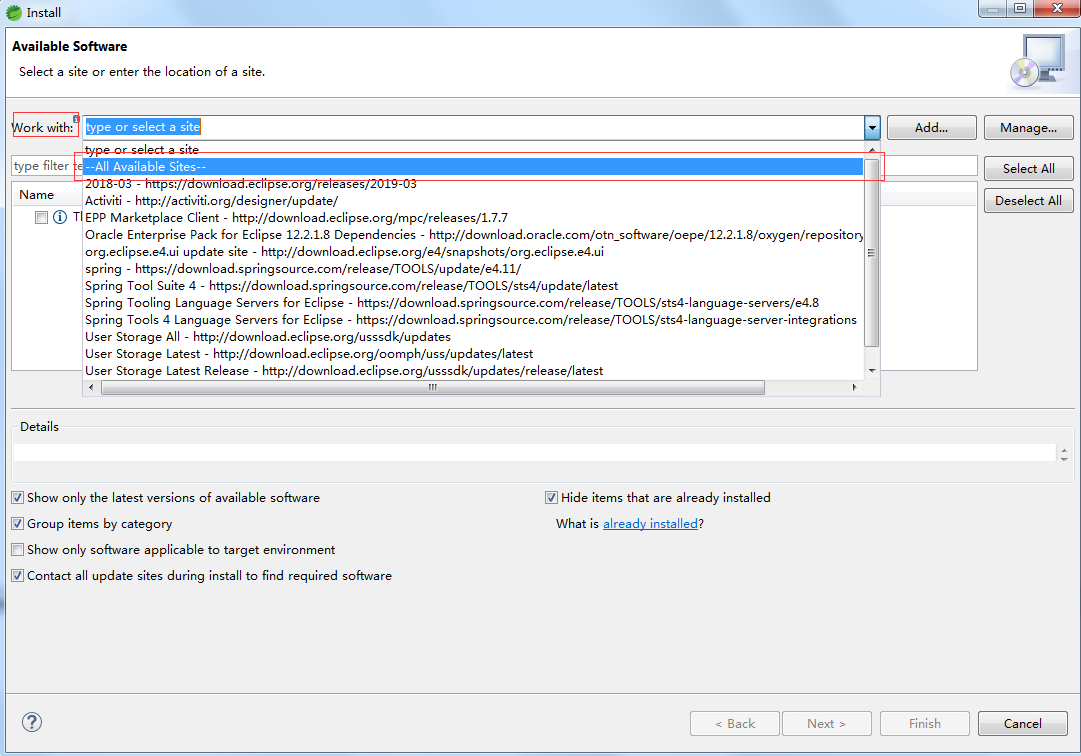Enable Show only software applicable to target environment
The height and width of the screenshot is (756, 1081).
pyautogui.click(x=17, y=549)
